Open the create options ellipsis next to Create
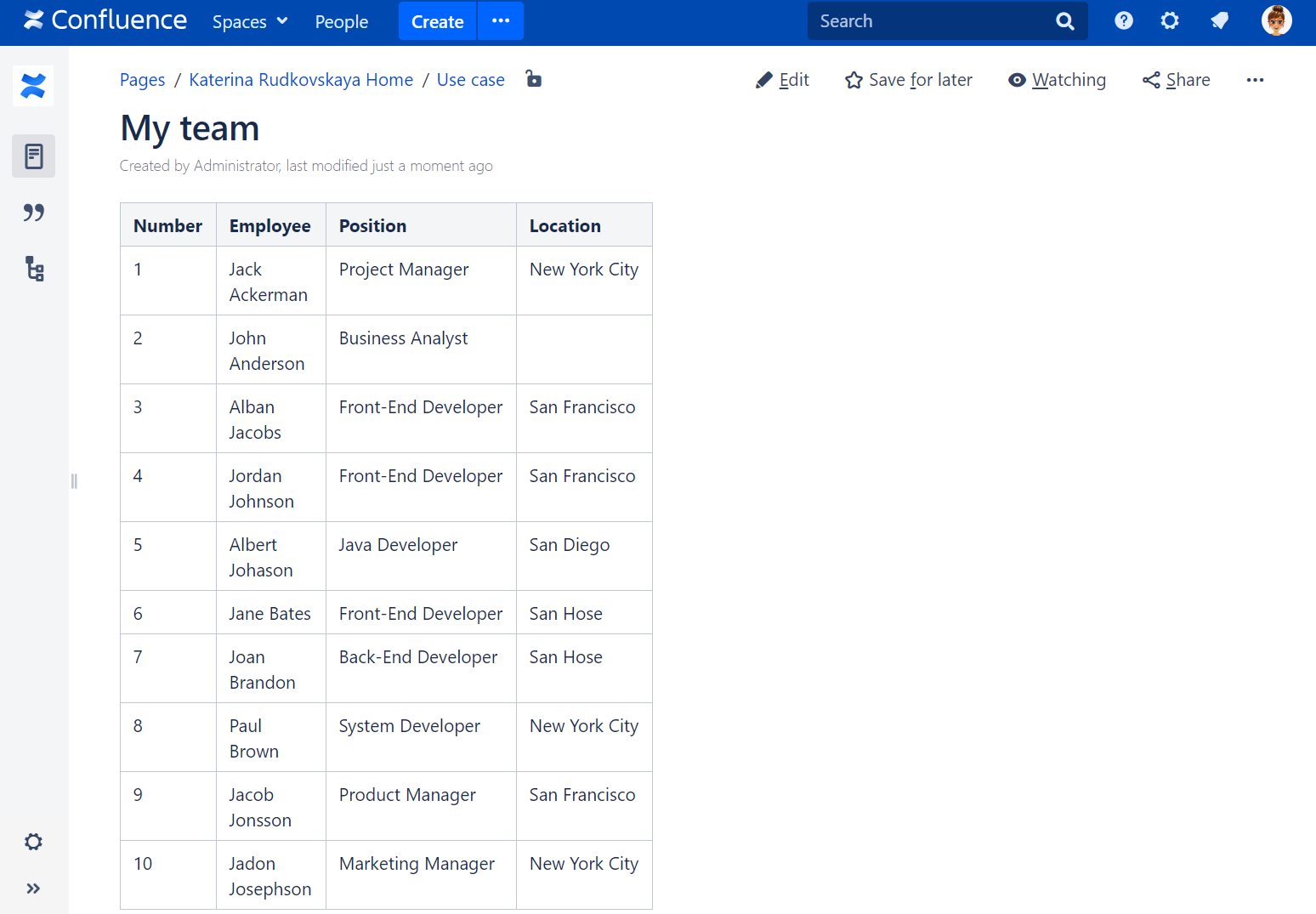1316x914 pixels. point(501,21)
